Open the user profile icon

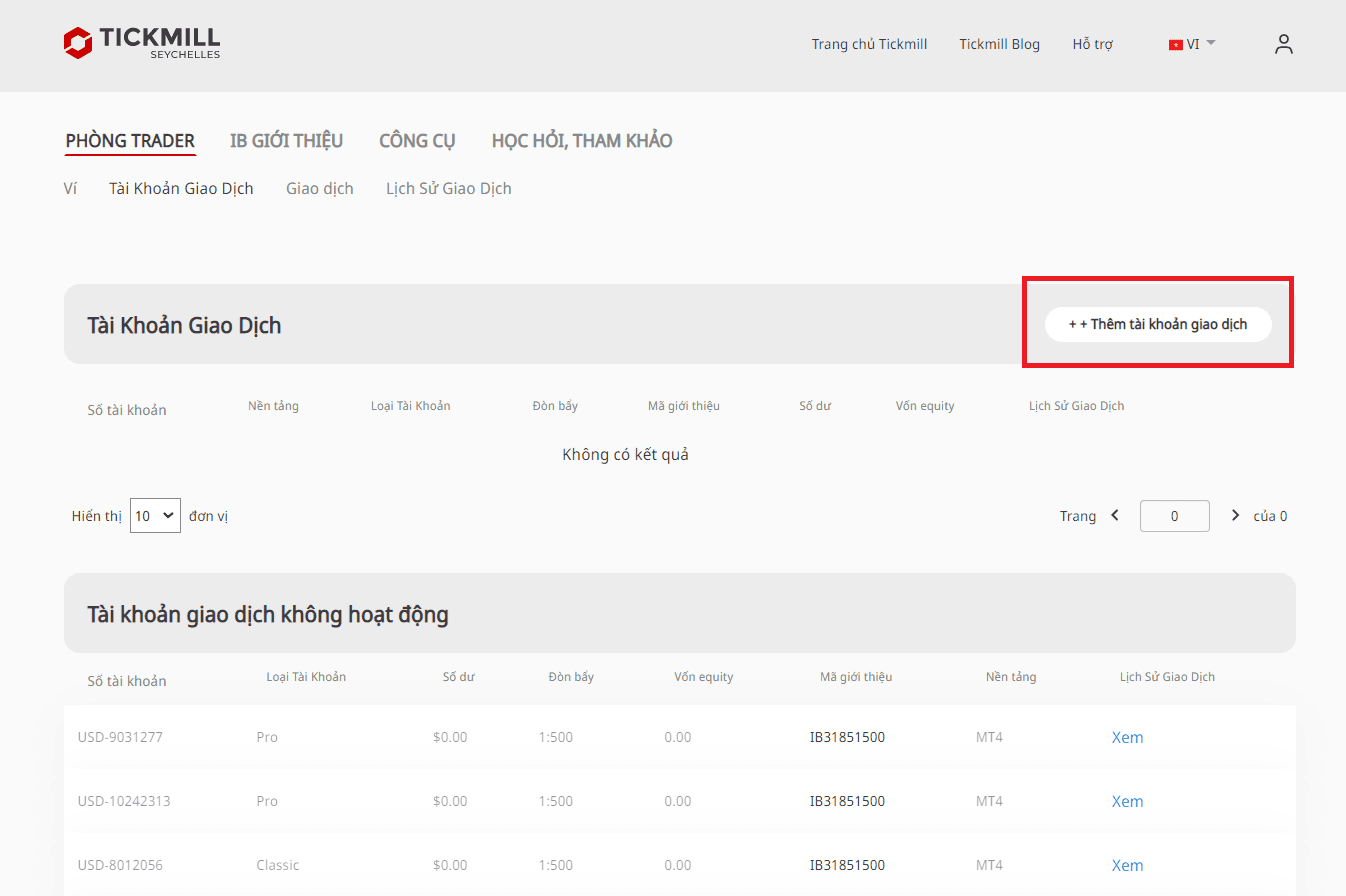1284,44
